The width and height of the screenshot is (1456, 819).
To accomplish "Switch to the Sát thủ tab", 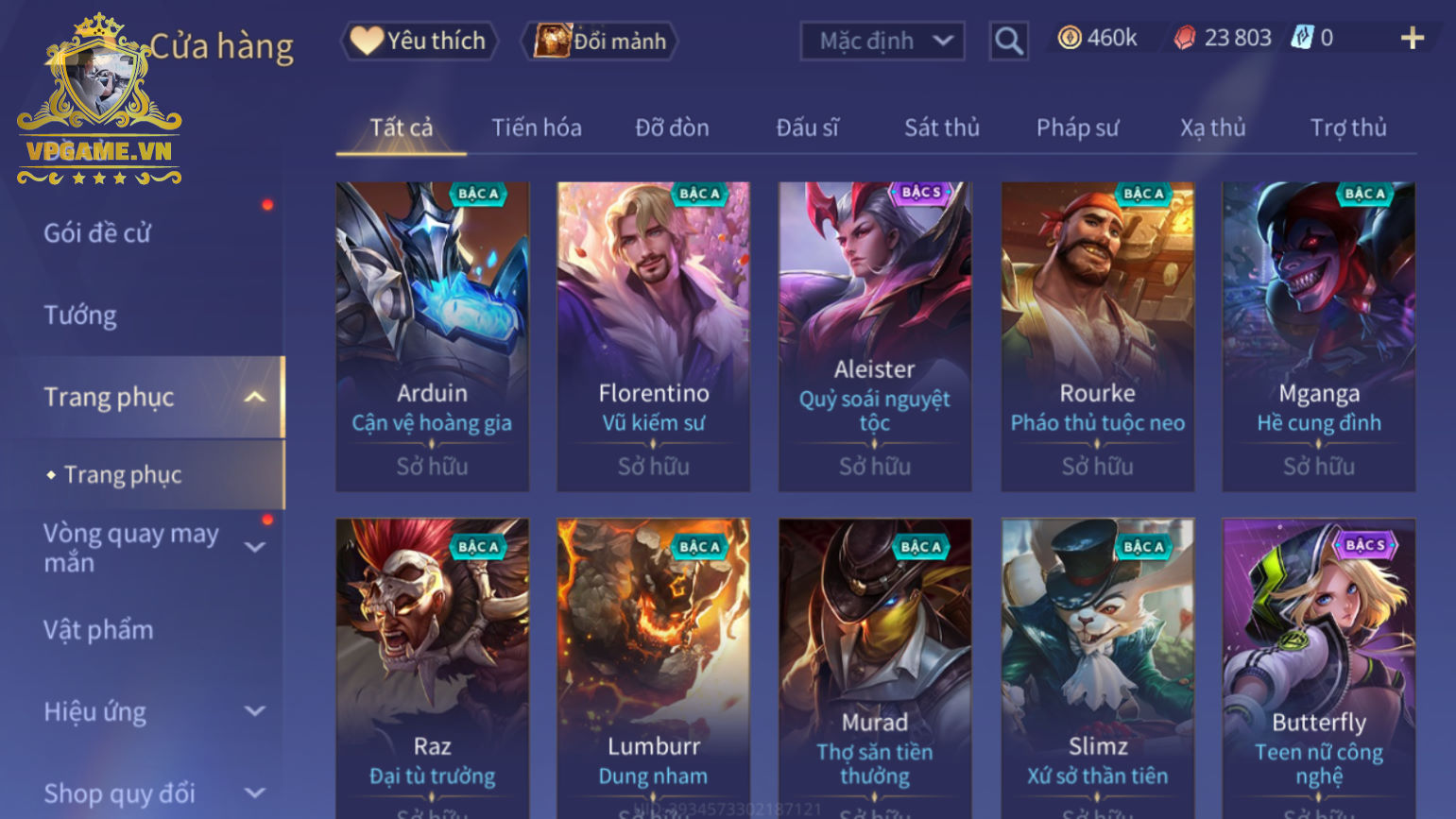I will (x=942, y=128).
